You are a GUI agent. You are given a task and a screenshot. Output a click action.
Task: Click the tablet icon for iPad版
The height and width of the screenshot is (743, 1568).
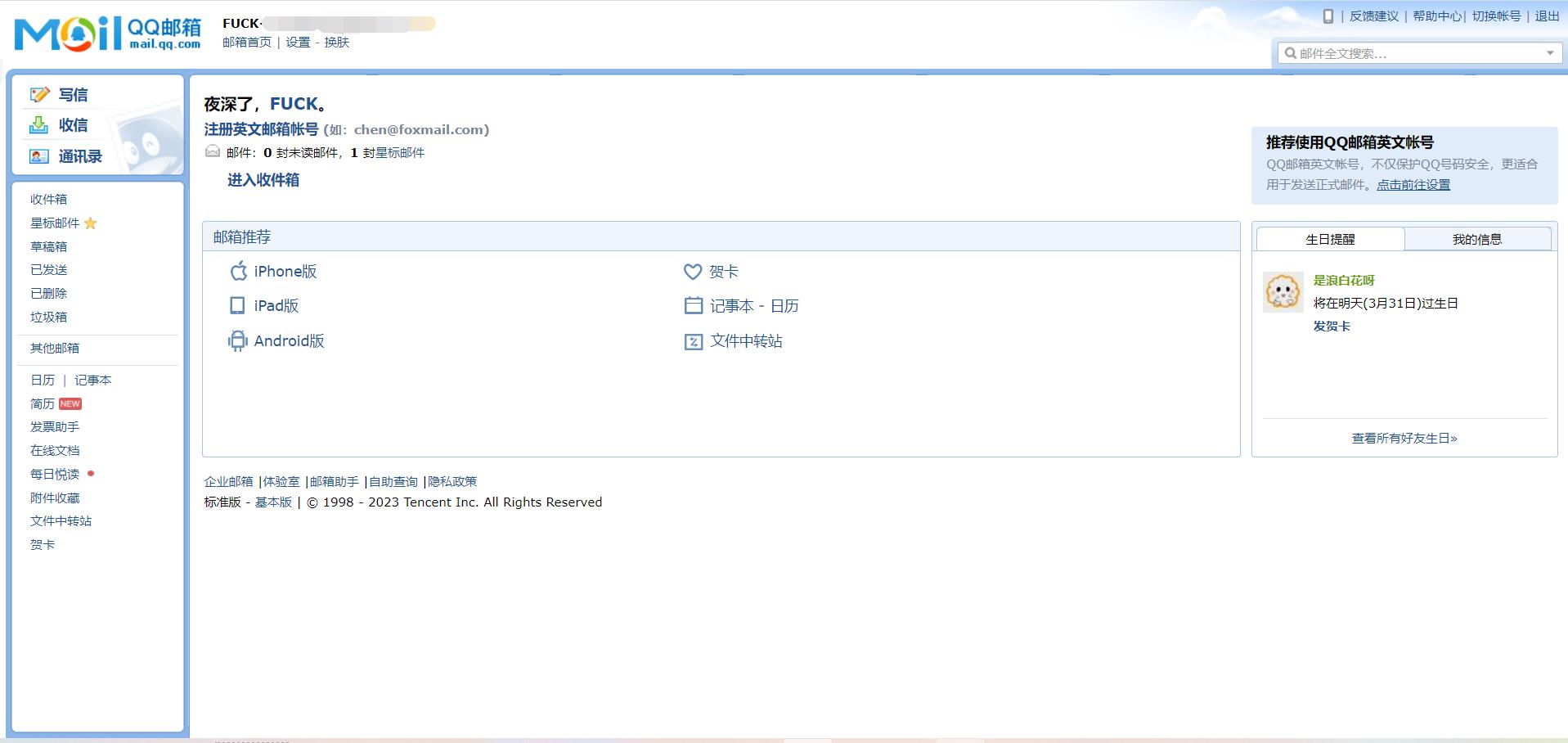[x=237, y=305]
